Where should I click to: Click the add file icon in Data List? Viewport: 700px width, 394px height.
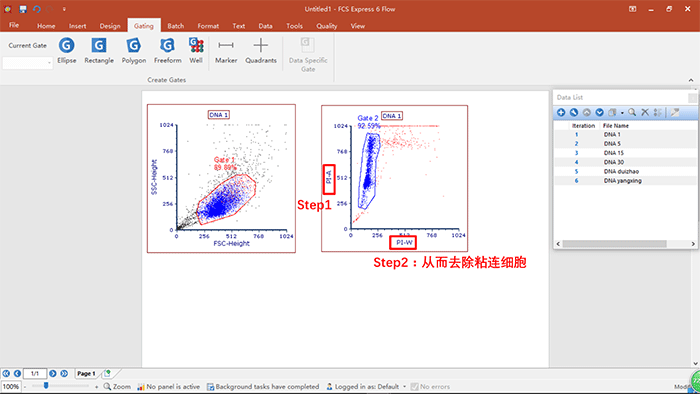pyautogui.click(x=561, y=112)
